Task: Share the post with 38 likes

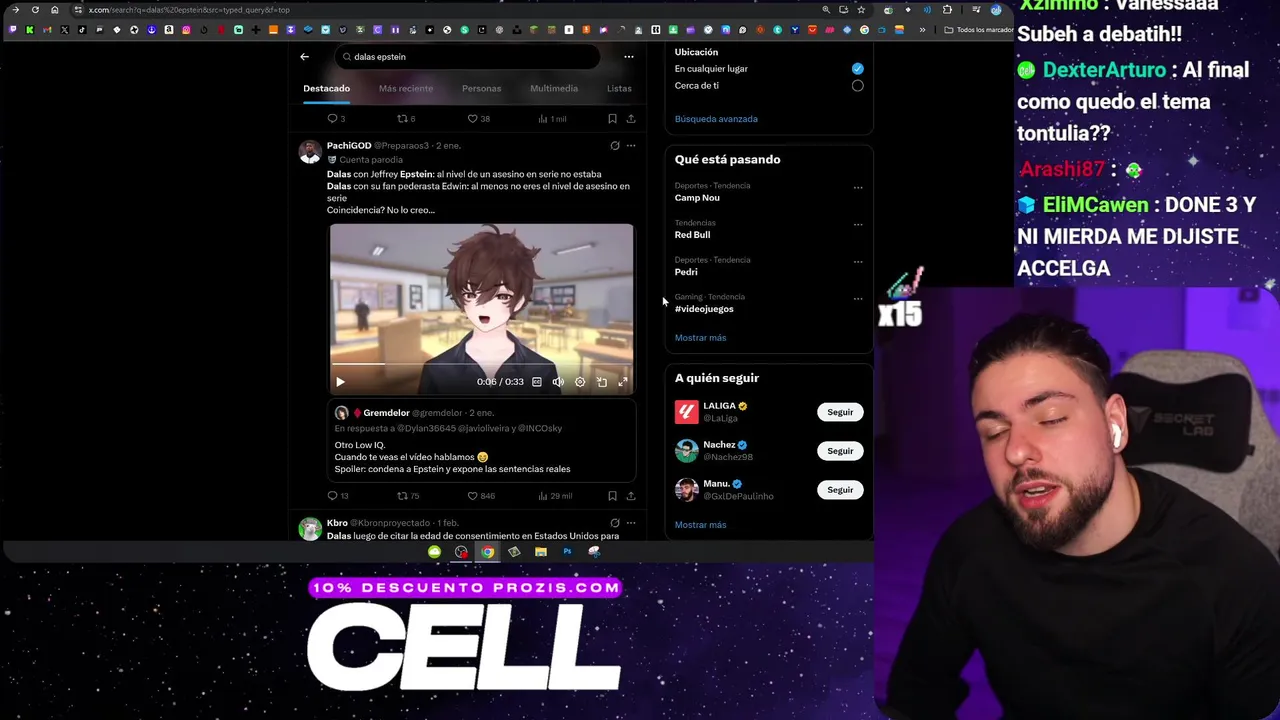Action: pyautogui.click(x=630, y=119)
